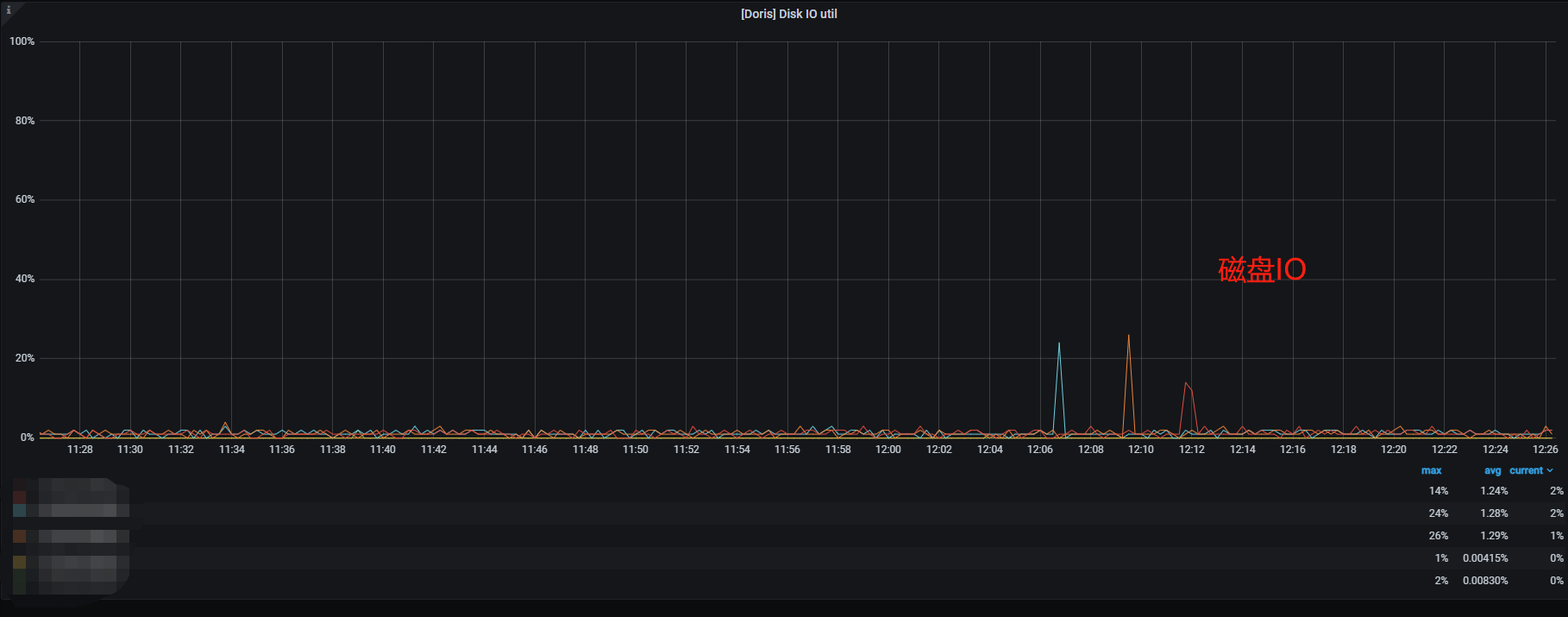
Task: Click the current column header
Action: 1526,470
